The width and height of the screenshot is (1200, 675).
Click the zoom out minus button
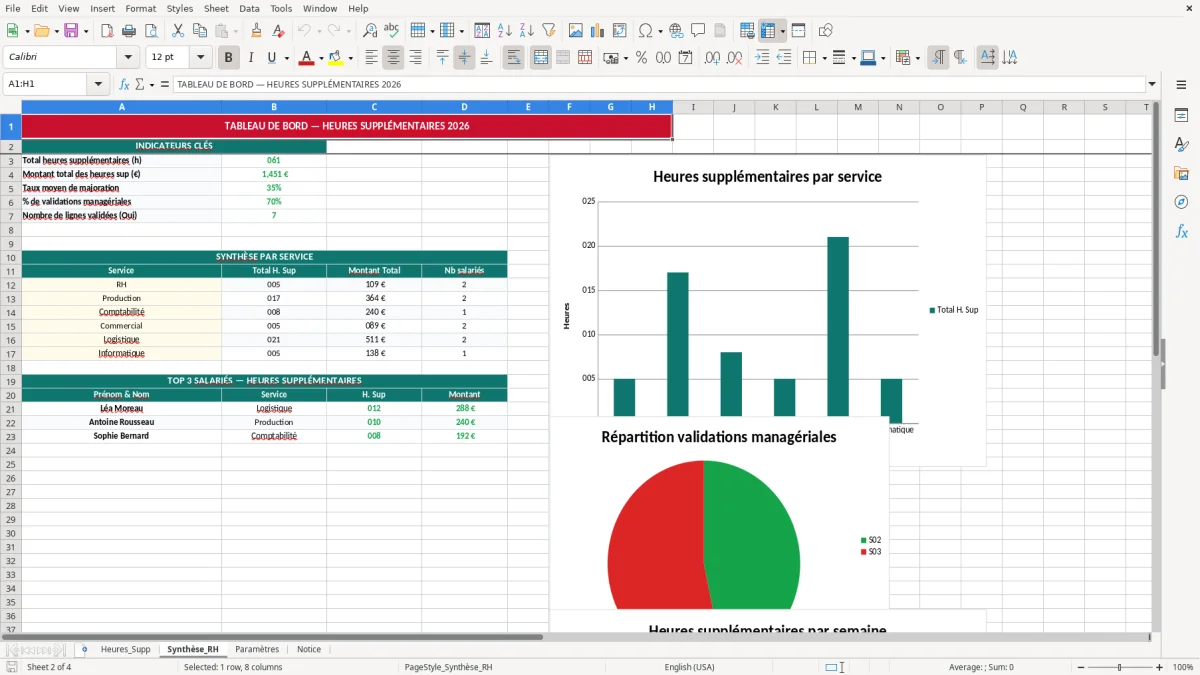tap(1079, 667)
